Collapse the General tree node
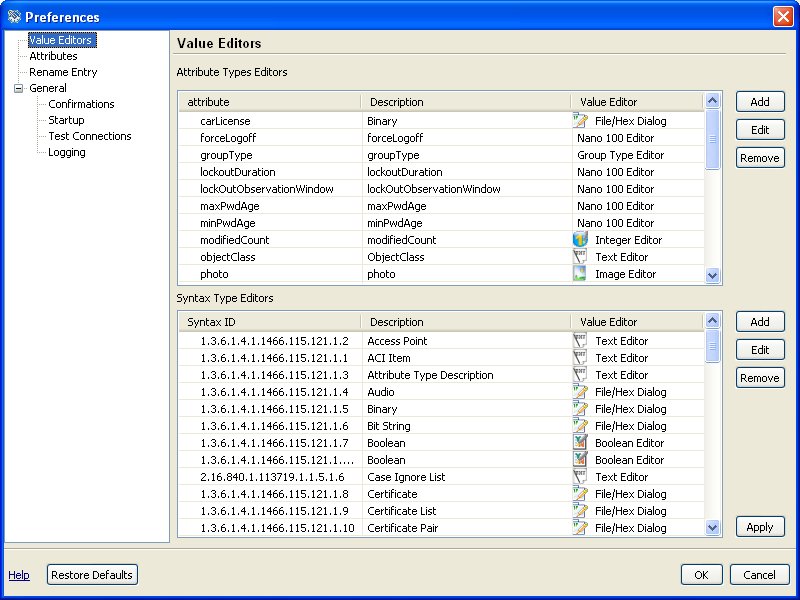800x600 pixels. [18, 88]
